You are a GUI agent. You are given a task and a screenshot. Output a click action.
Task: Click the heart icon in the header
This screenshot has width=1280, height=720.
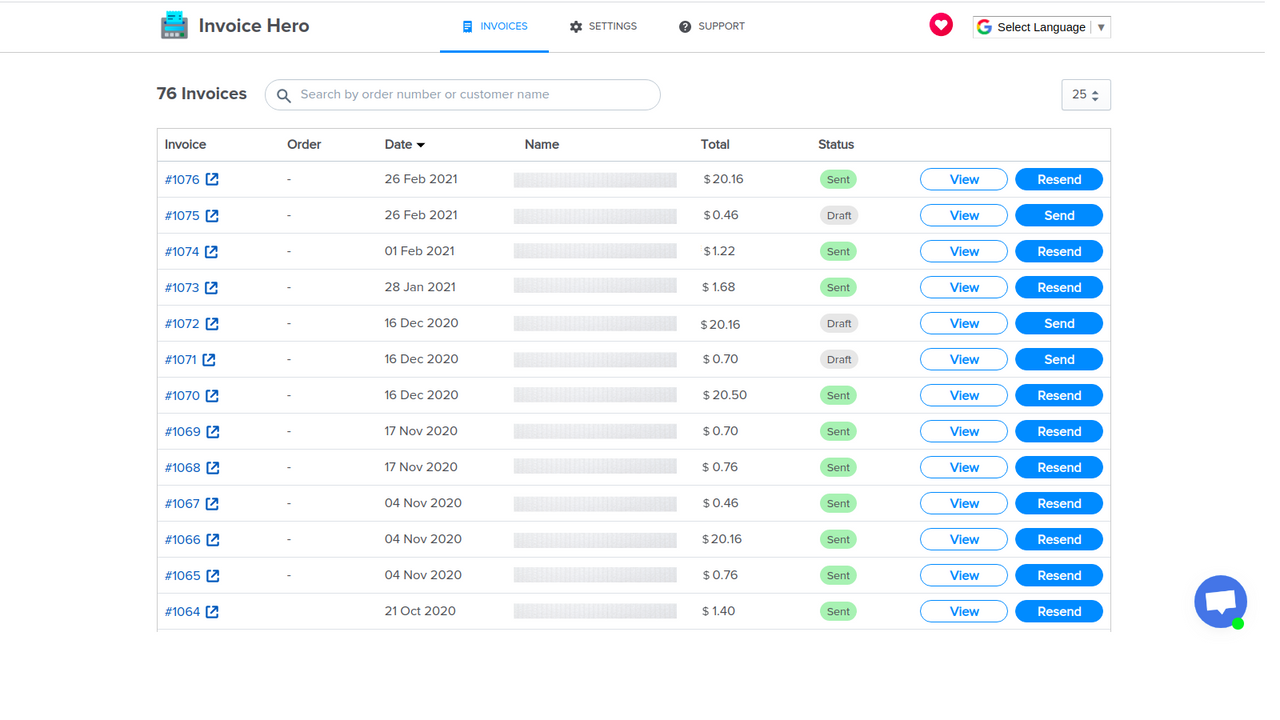pyautogui.click(x=940, y=24)
